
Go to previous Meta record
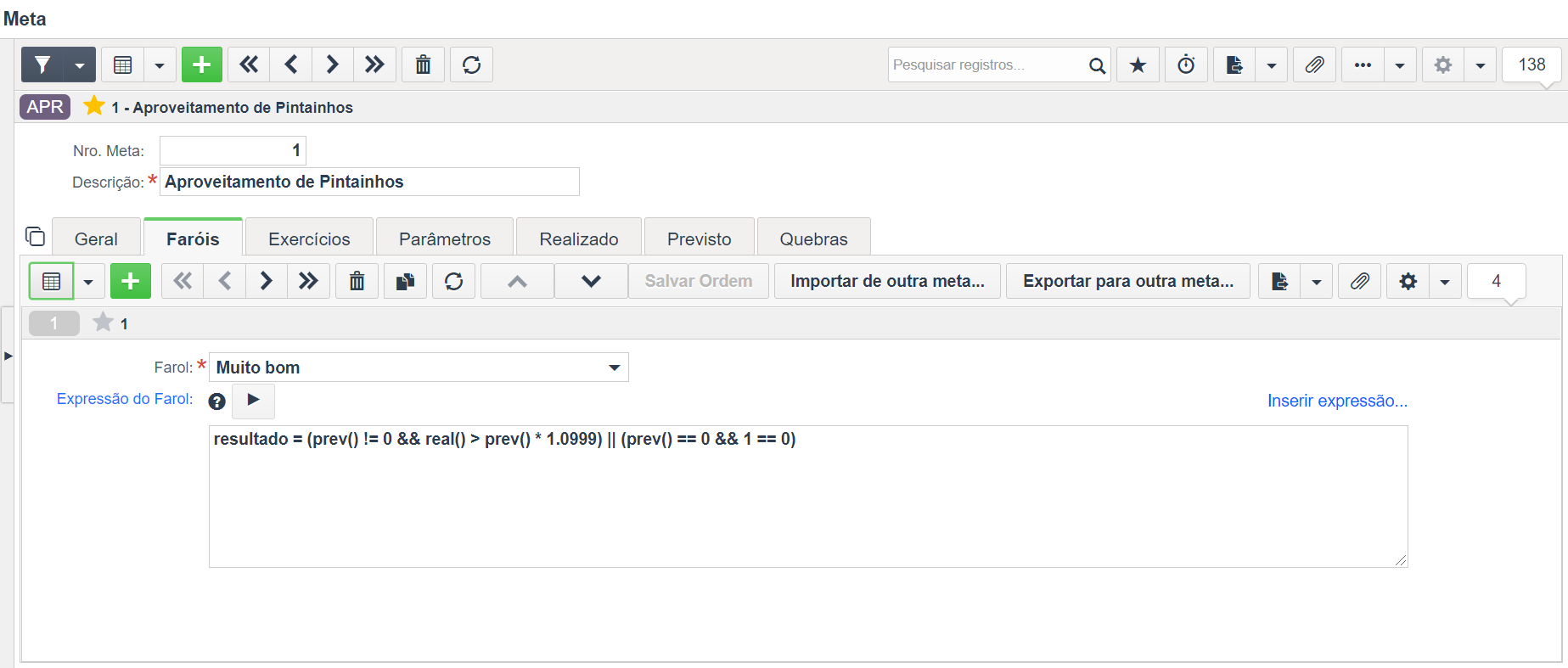tap(291, 65)
